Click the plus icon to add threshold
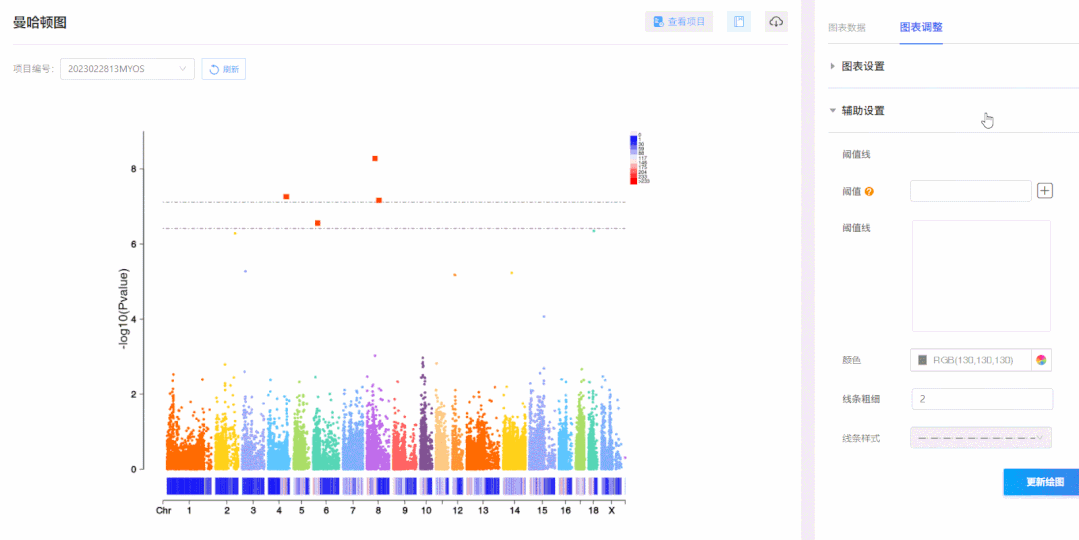The width and height of the screenshot is (1079, 540). coord(1045,190)
